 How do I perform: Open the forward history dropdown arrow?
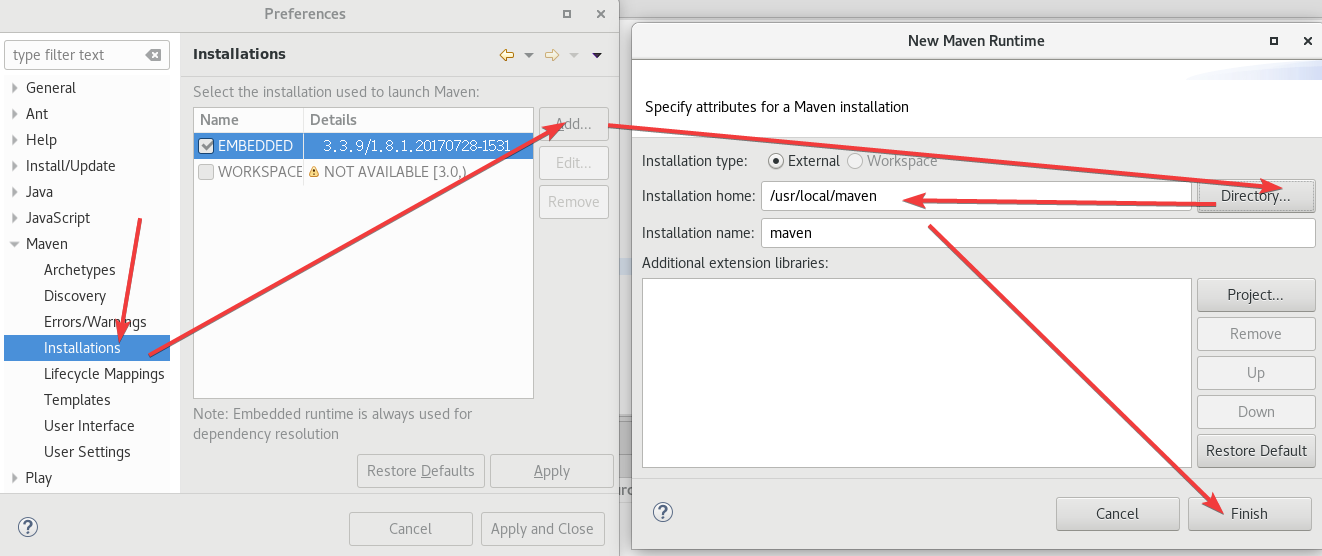pos(574,55)
